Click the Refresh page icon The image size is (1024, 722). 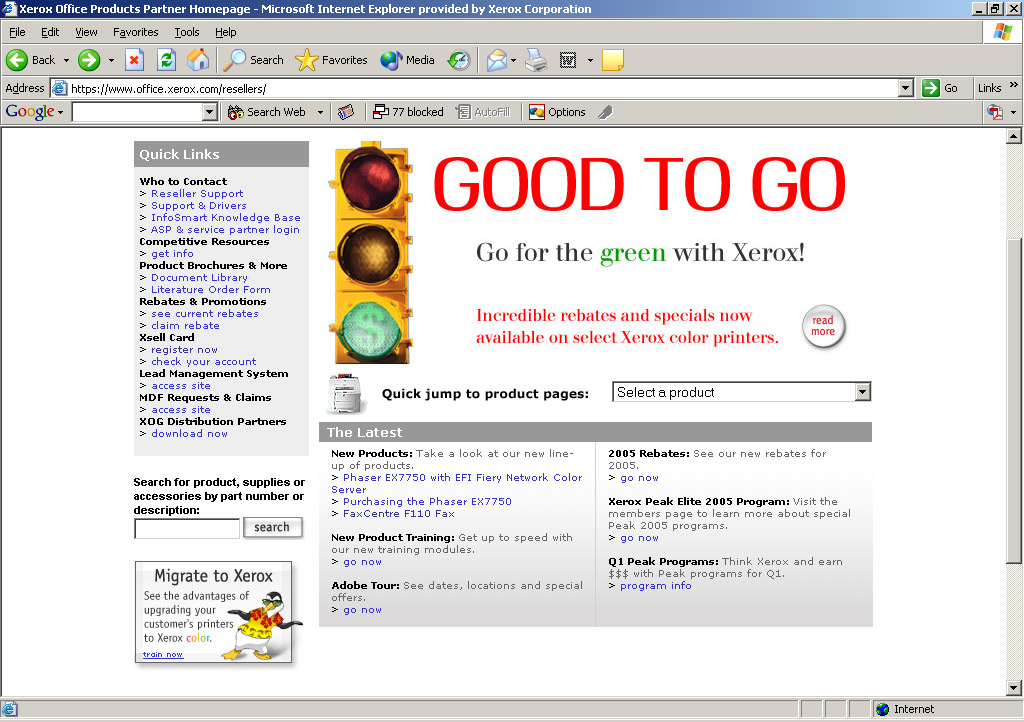166,60
